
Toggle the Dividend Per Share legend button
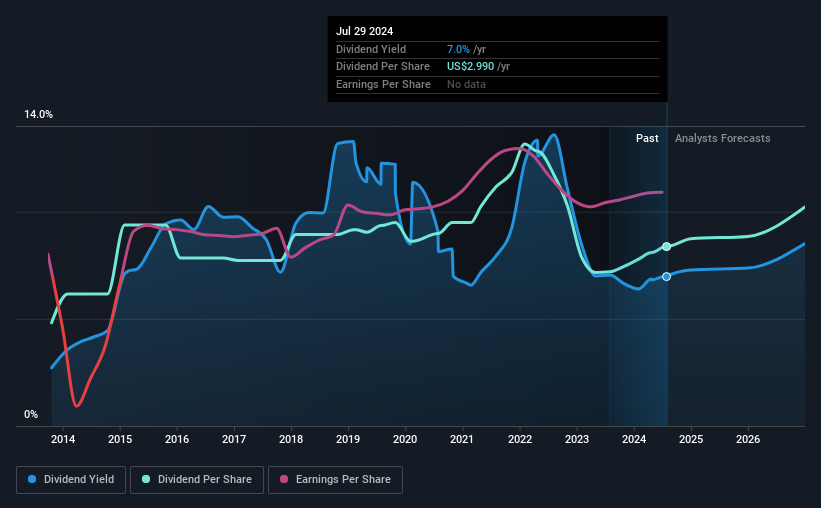click(197, 480)
